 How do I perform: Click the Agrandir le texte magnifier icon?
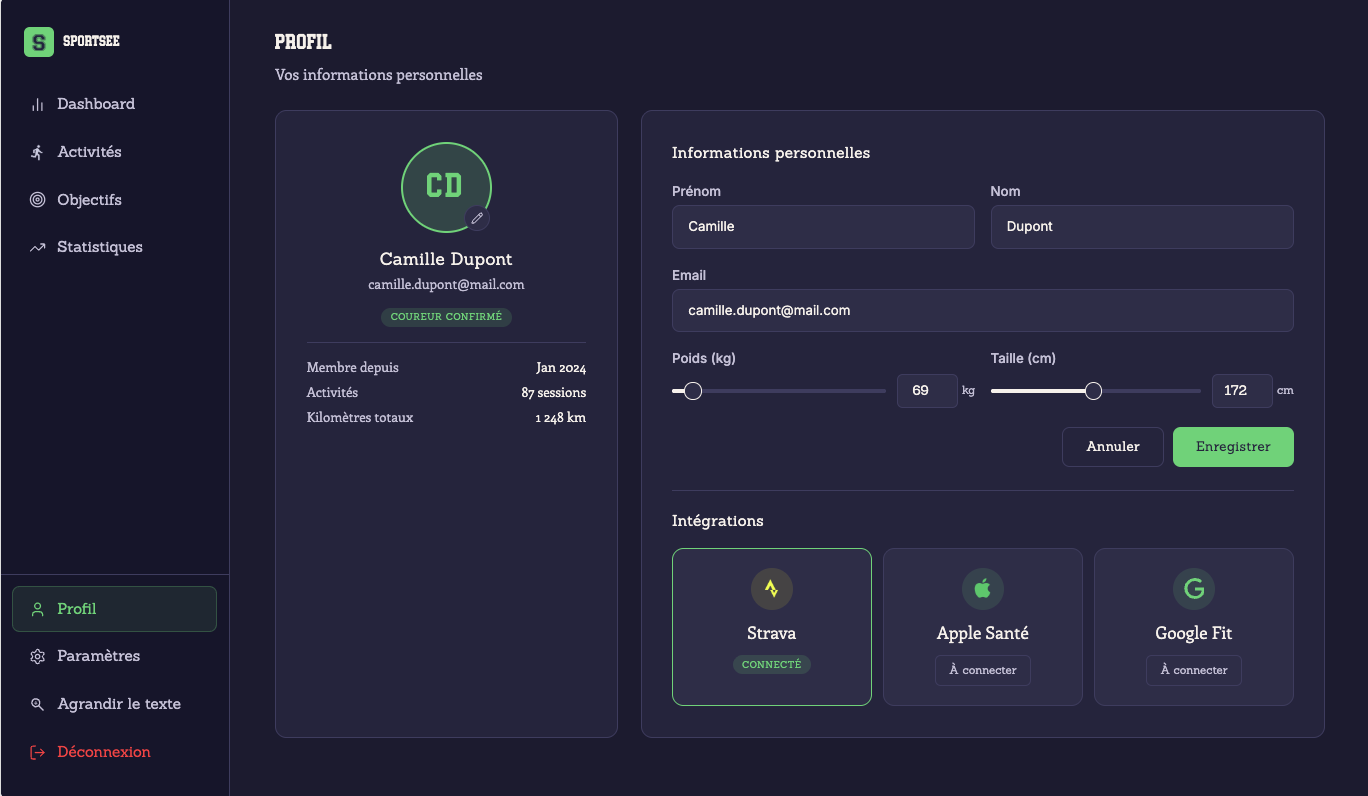tap(38, 704)
